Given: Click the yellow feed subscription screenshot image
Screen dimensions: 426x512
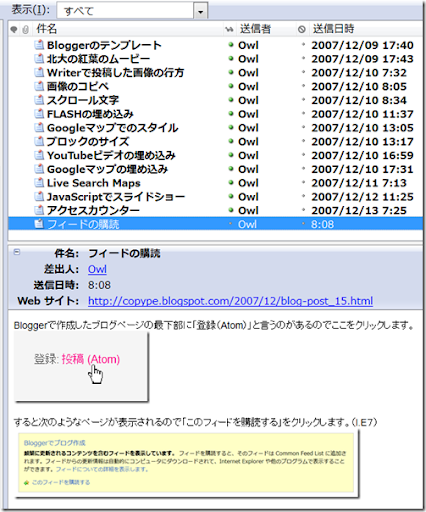Looking at the screenshot, I should click(188, 464).
